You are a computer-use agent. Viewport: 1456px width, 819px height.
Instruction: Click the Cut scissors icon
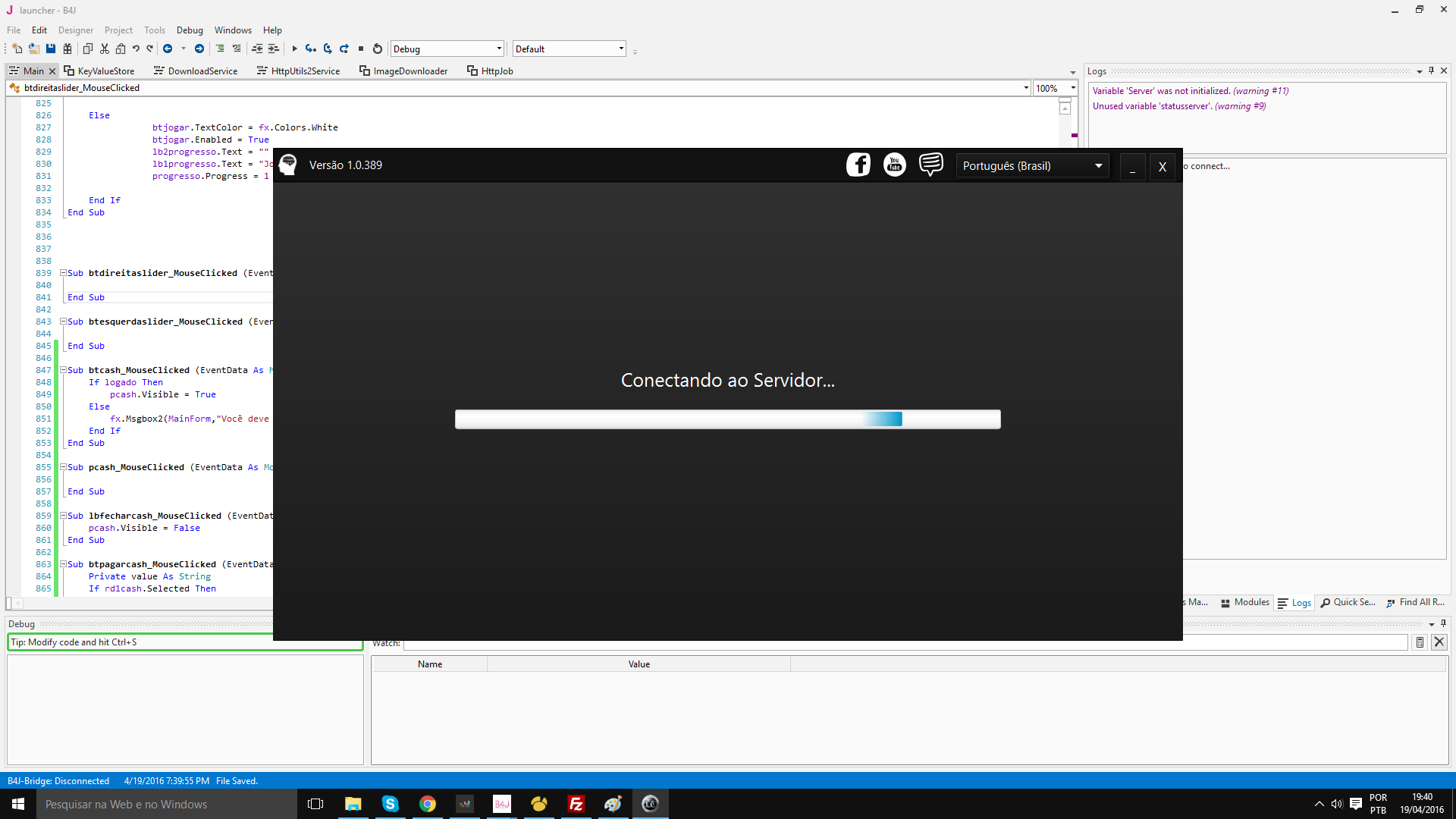point(105,49)
